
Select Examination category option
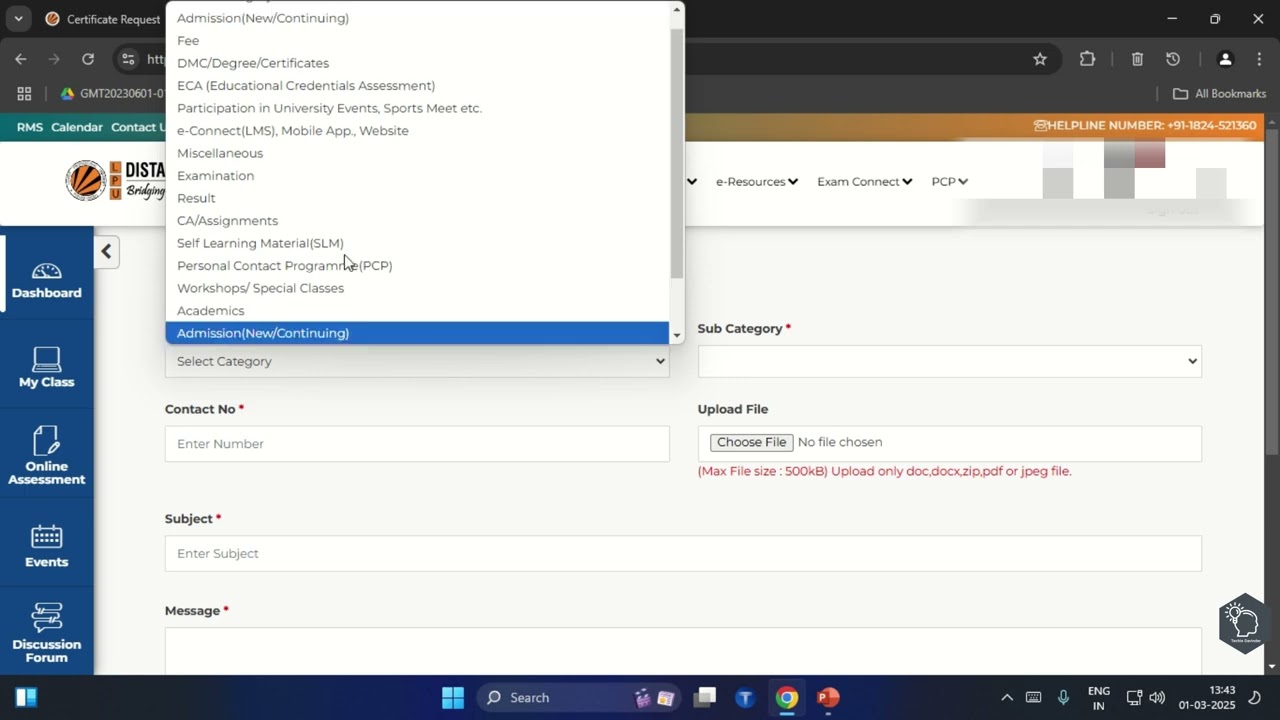[417, 175]
